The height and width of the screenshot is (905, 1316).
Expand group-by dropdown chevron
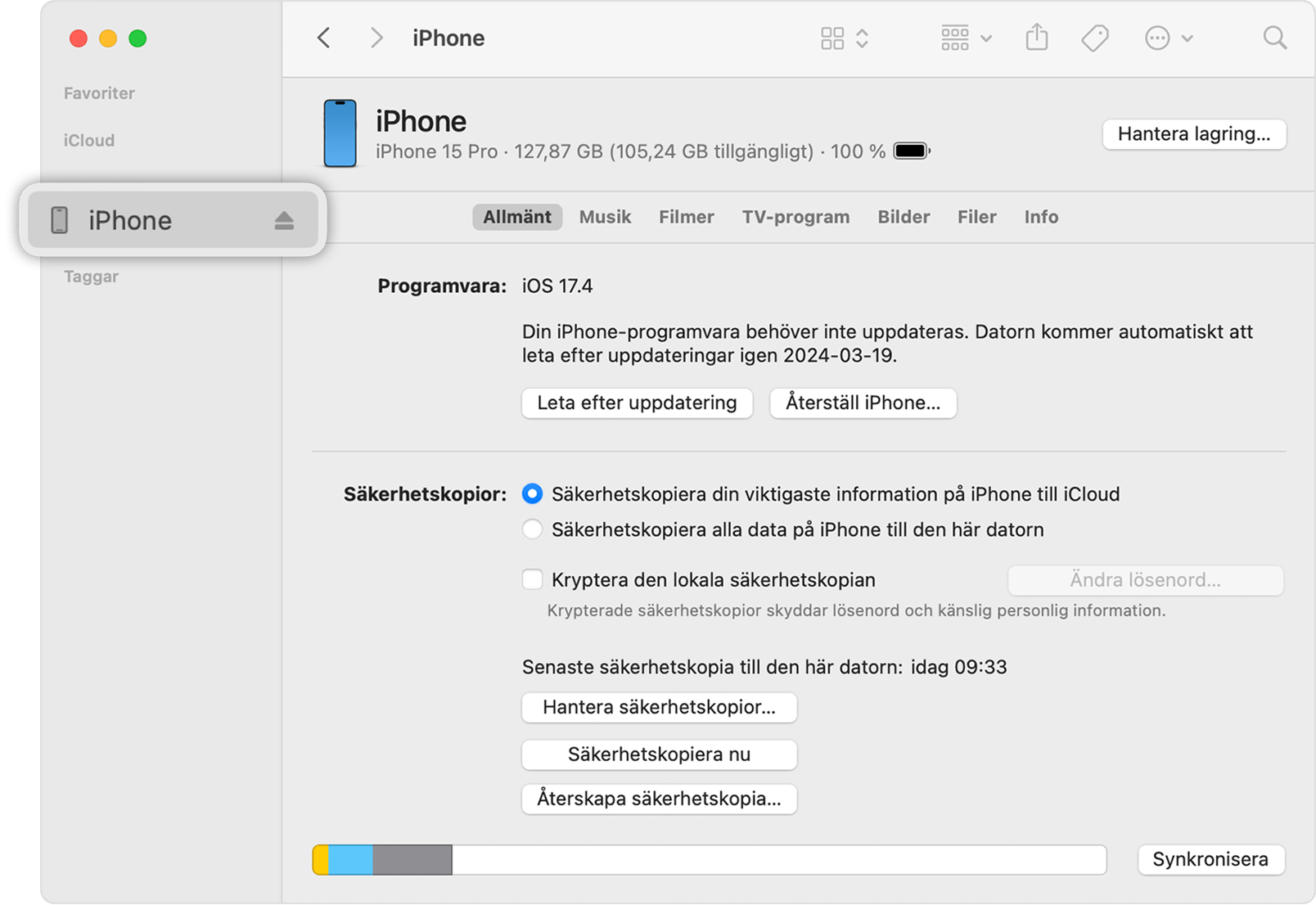tap(986, 38)
